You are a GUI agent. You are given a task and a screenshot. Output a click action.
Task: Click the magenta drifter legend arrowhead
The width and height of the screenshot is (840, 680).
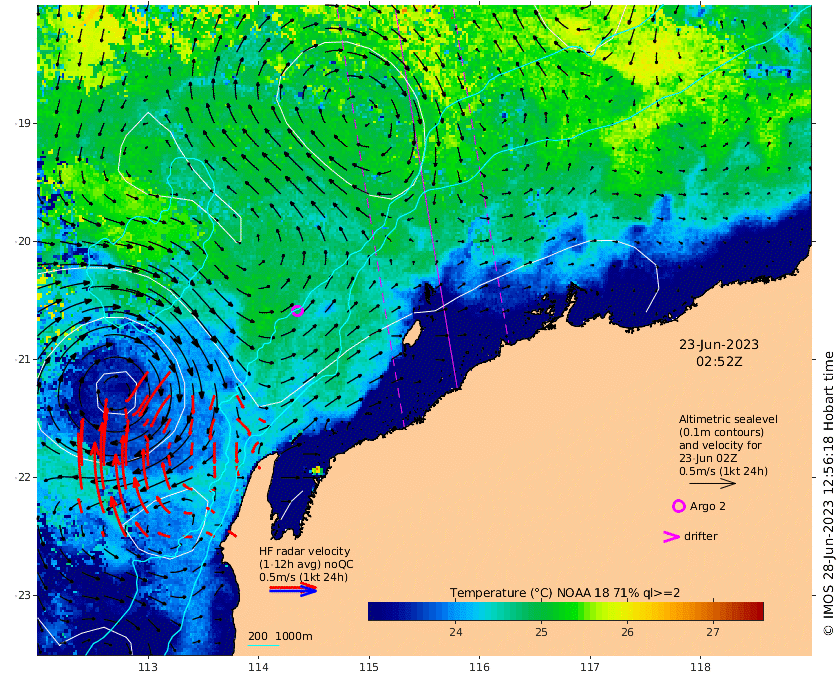click(671, 536)
